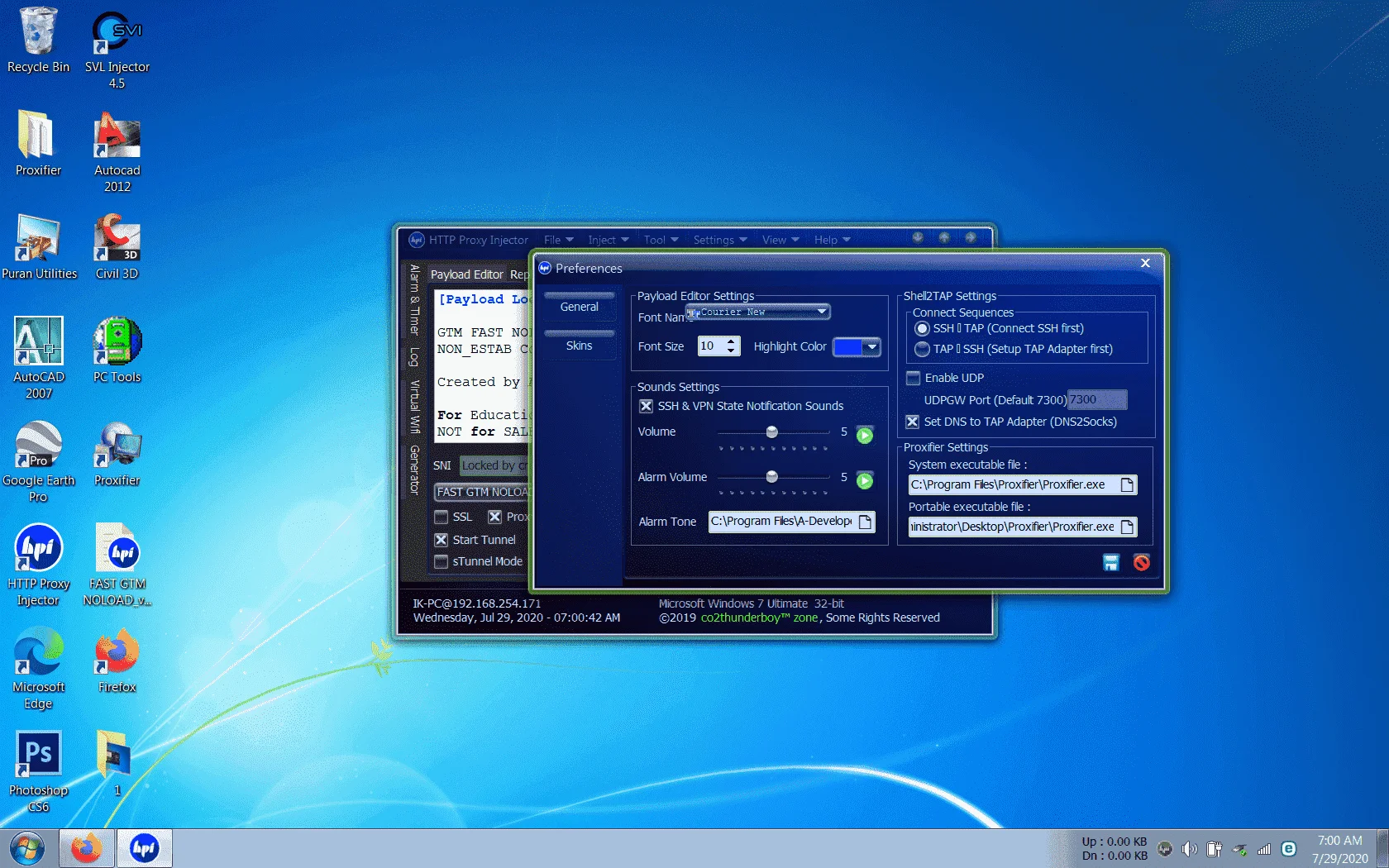Toggle SSL checkbox in main window
This screenshot has height=868, width=1389.
click(x=442, y=517)
